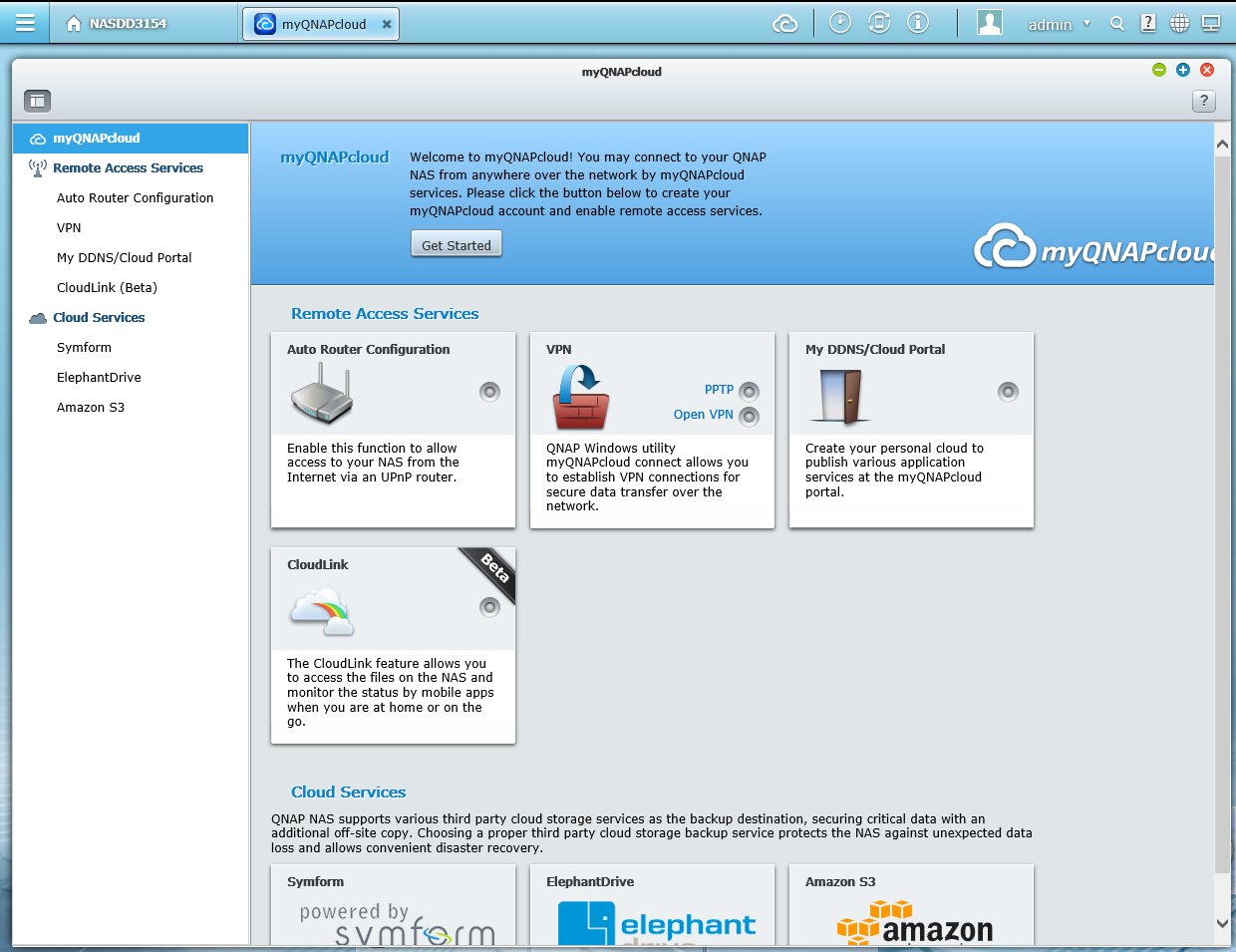Screen dimensions: 1236x952
Task: Open desktop preferences monitor icon
Action: click(1211, 23)
